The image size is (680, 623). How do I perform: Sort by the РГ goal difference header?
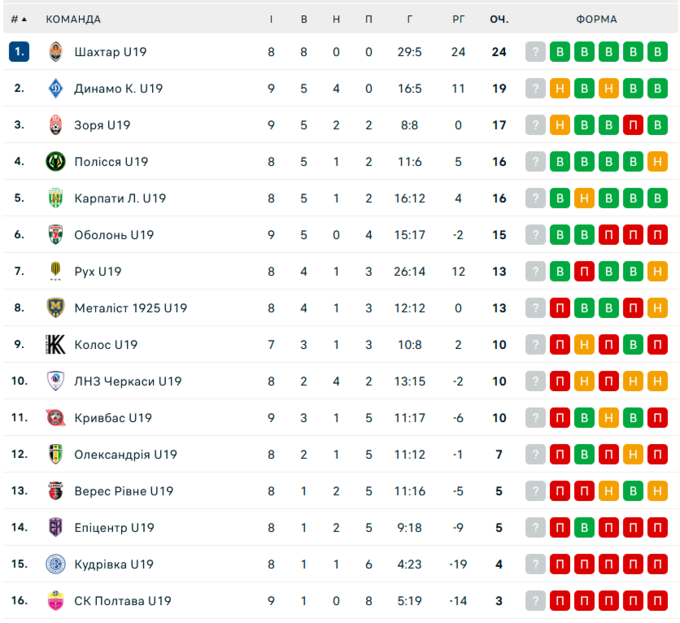click(458, 19)
